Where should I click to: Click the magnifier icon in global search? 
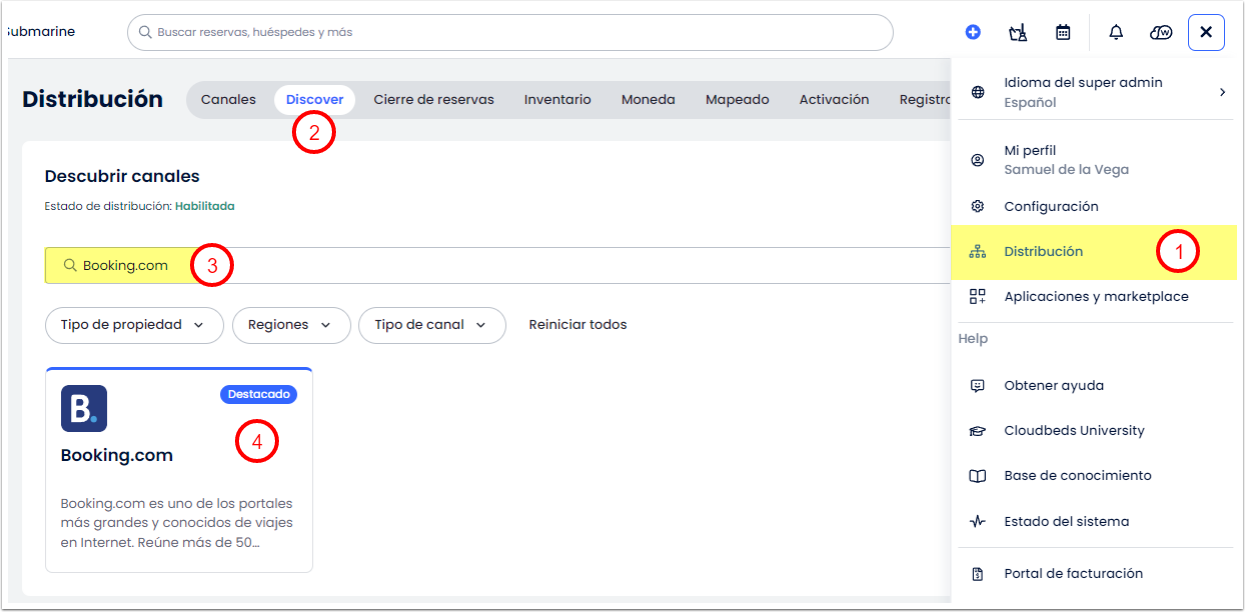point(147,32)
